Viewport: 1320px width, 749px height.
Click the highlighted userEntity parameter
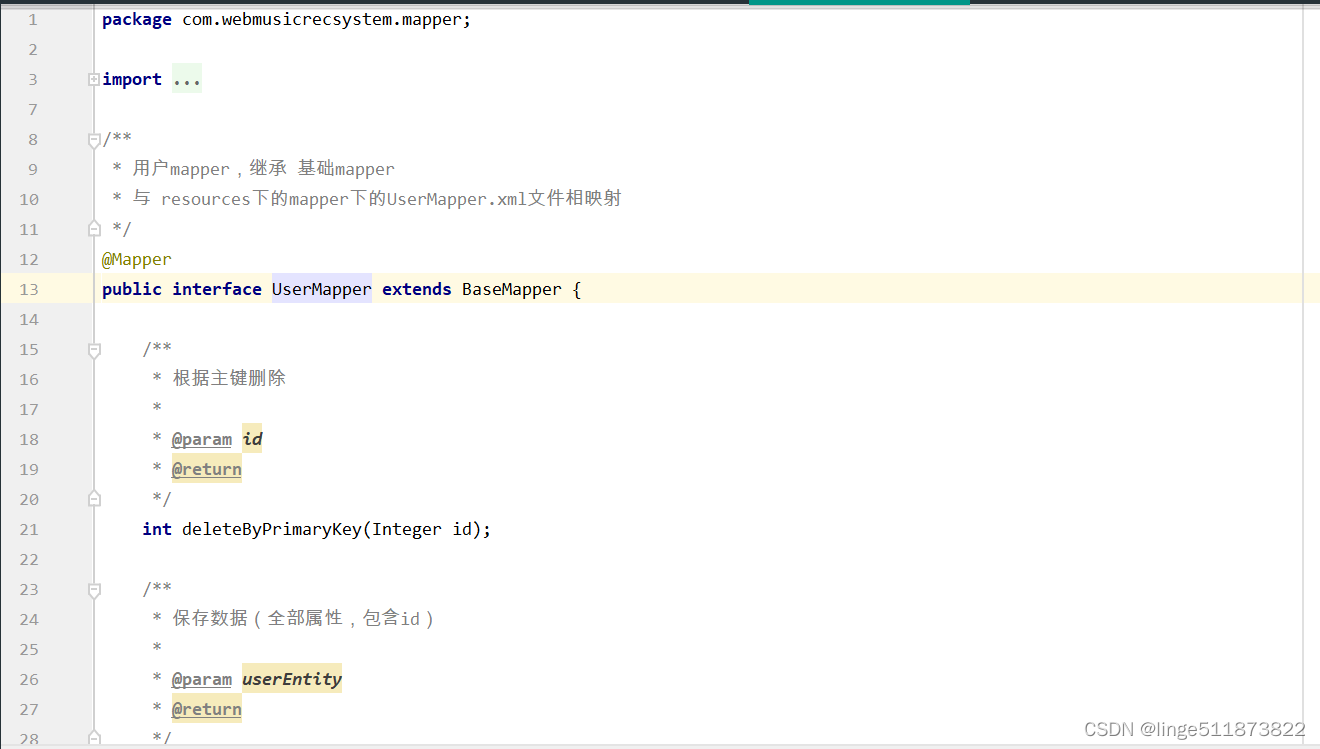(292, 679)
